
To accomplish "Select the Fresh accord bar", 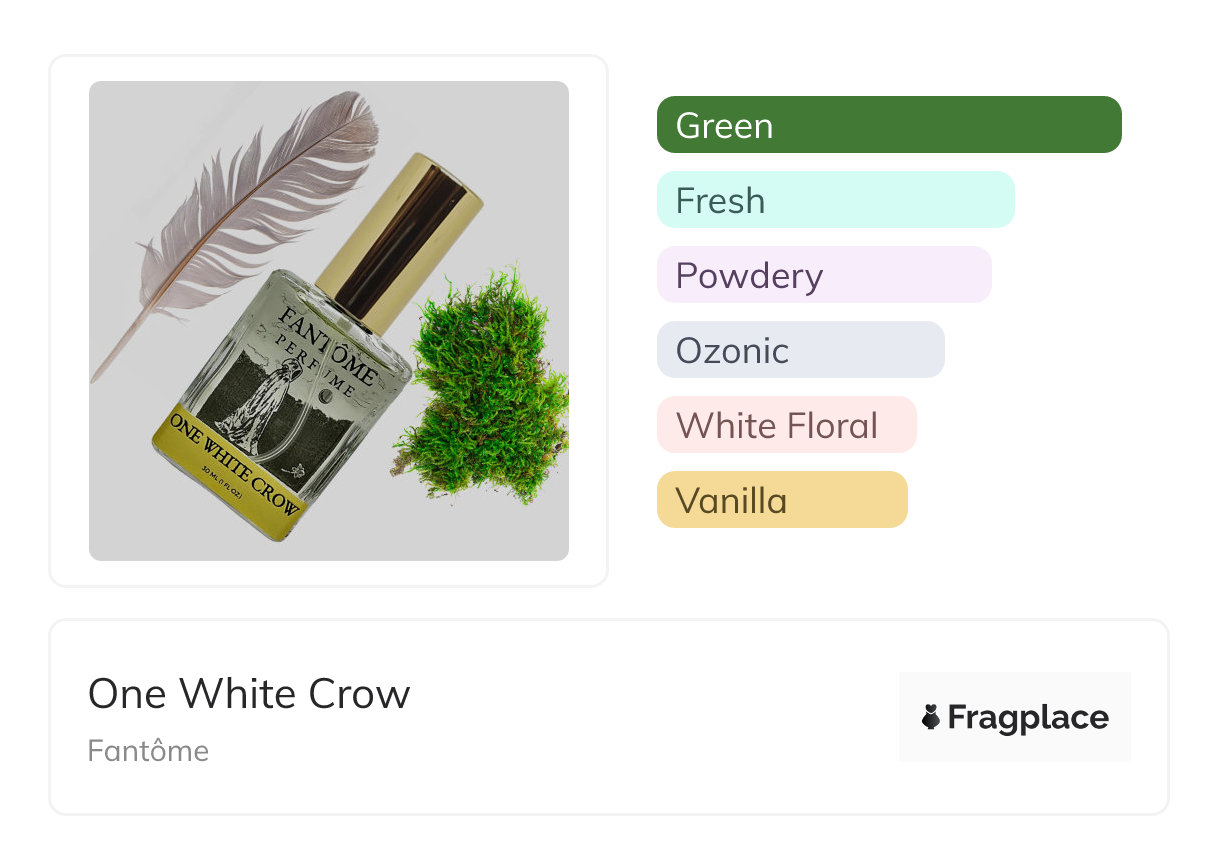I will click(835, 200).
